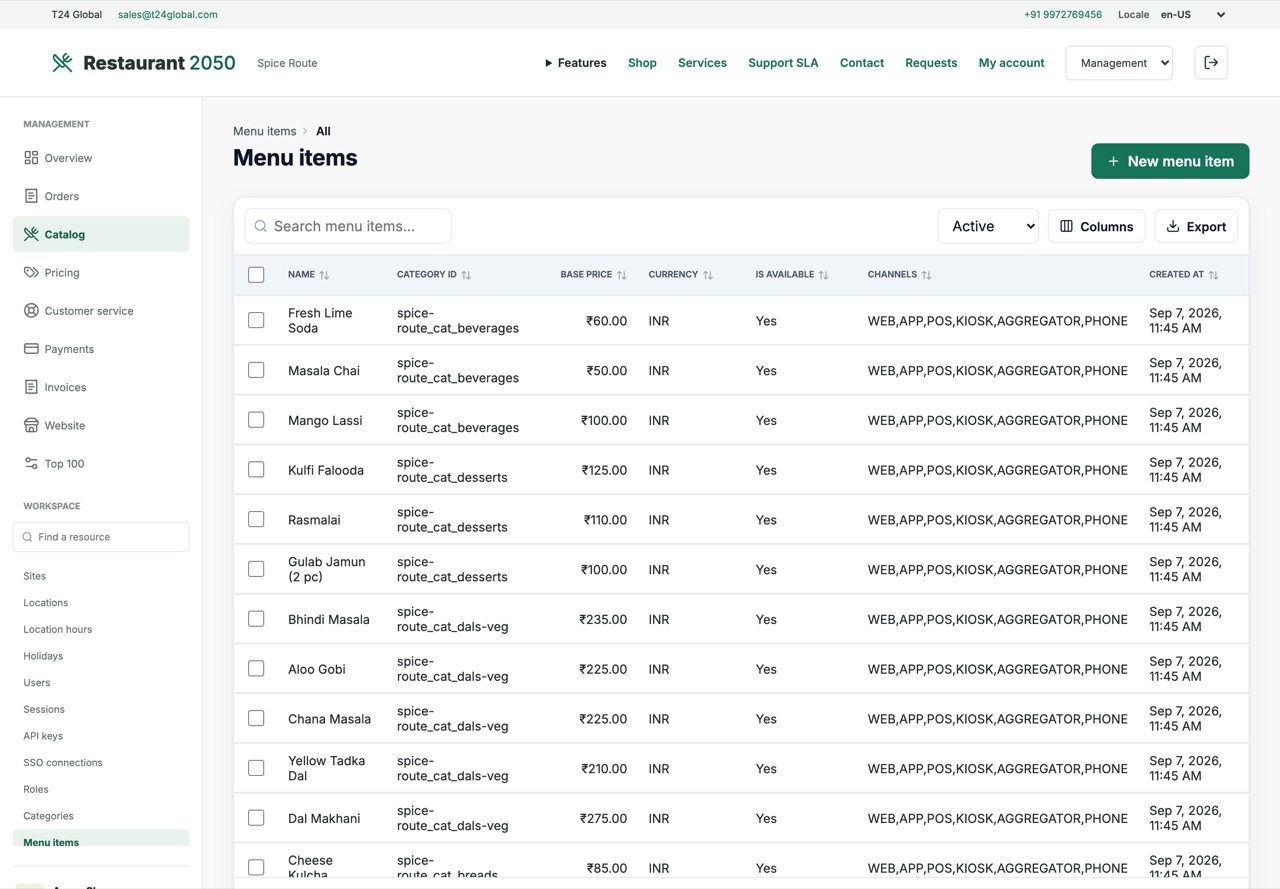Click the Invoices document icon in sidebar
Viewport: 1280px width, 889px height.
click(31, 387)
